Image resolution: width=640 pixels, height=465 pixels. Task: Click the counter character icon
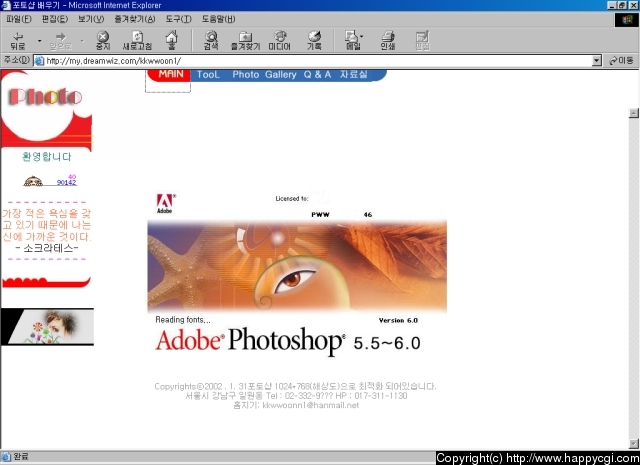pos(33,181)
